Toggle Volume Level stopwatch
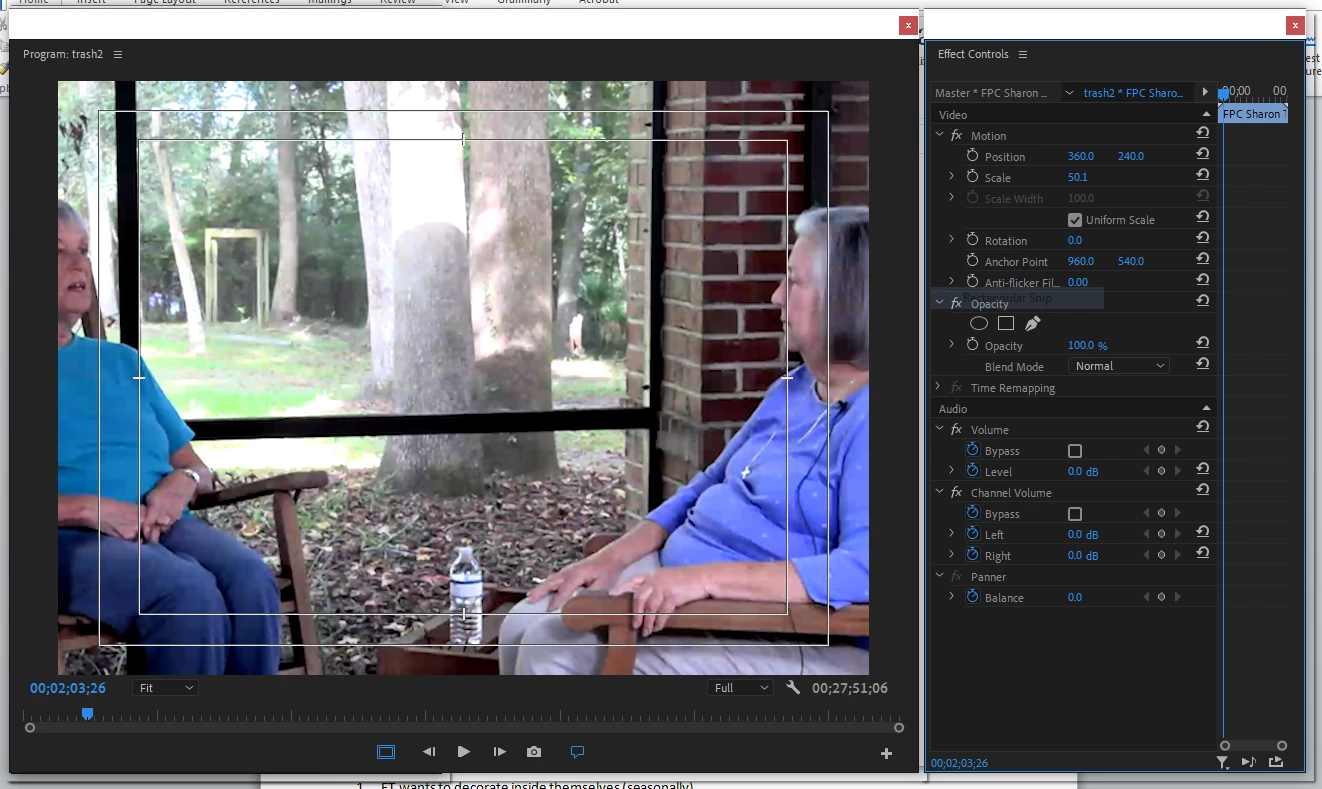1322x789 pixels. pyautogui.click(x=973, y=471)
